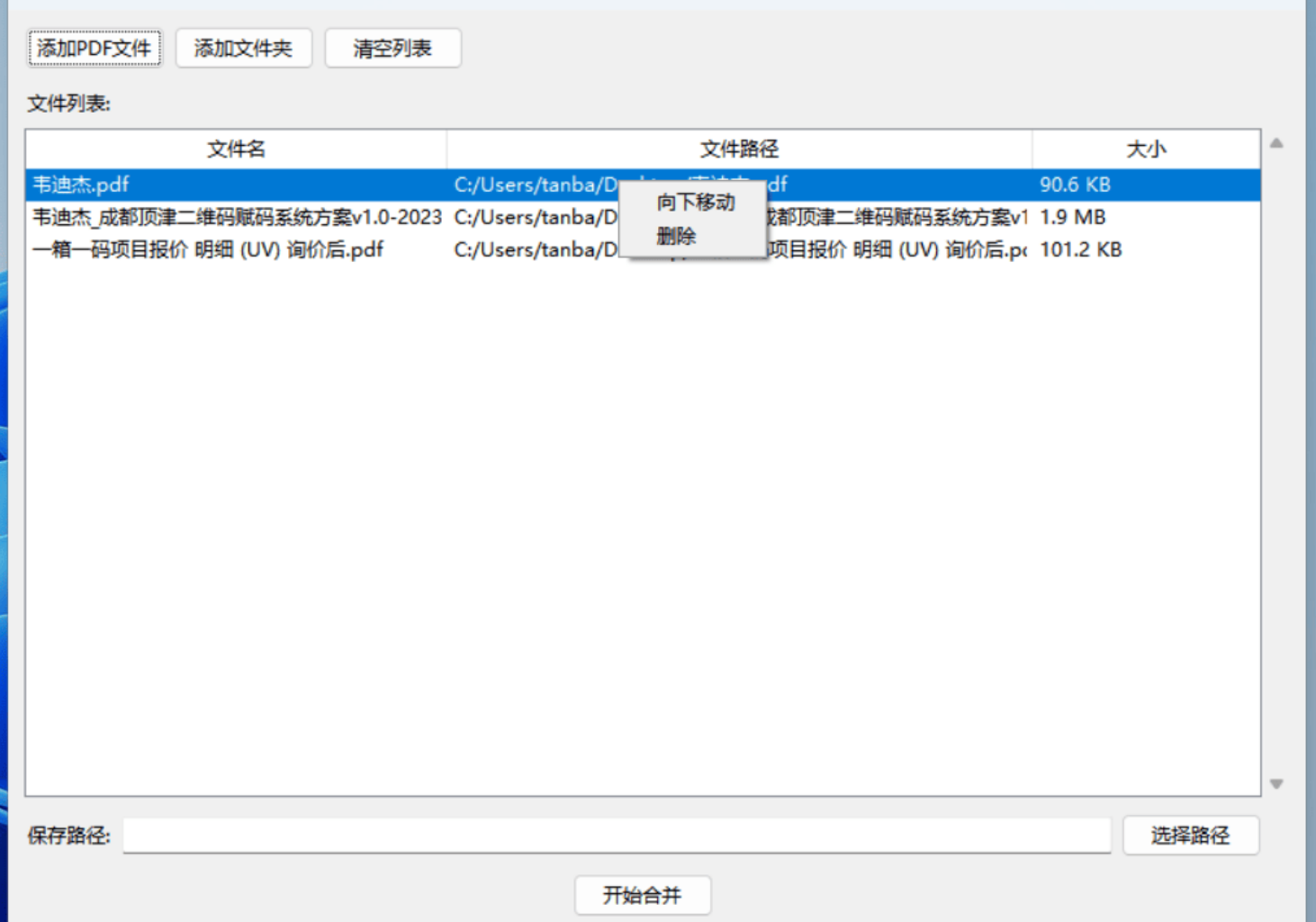Start merging with 开始合并 button
The height and width of the screenshot is (922, 1316).
point(643,895)
